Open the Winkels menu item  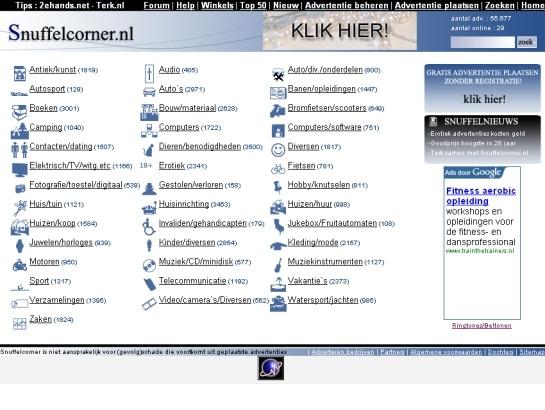click(x=217, y=6)
